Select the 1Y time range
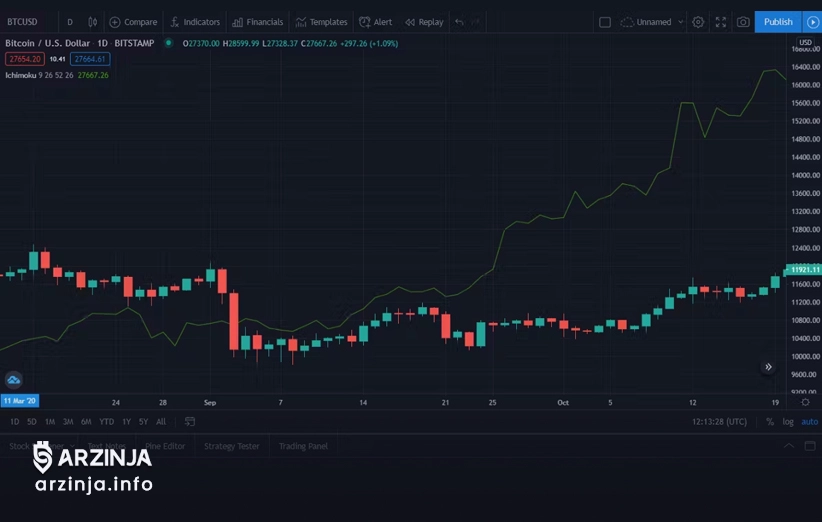 tap(126, 422)
